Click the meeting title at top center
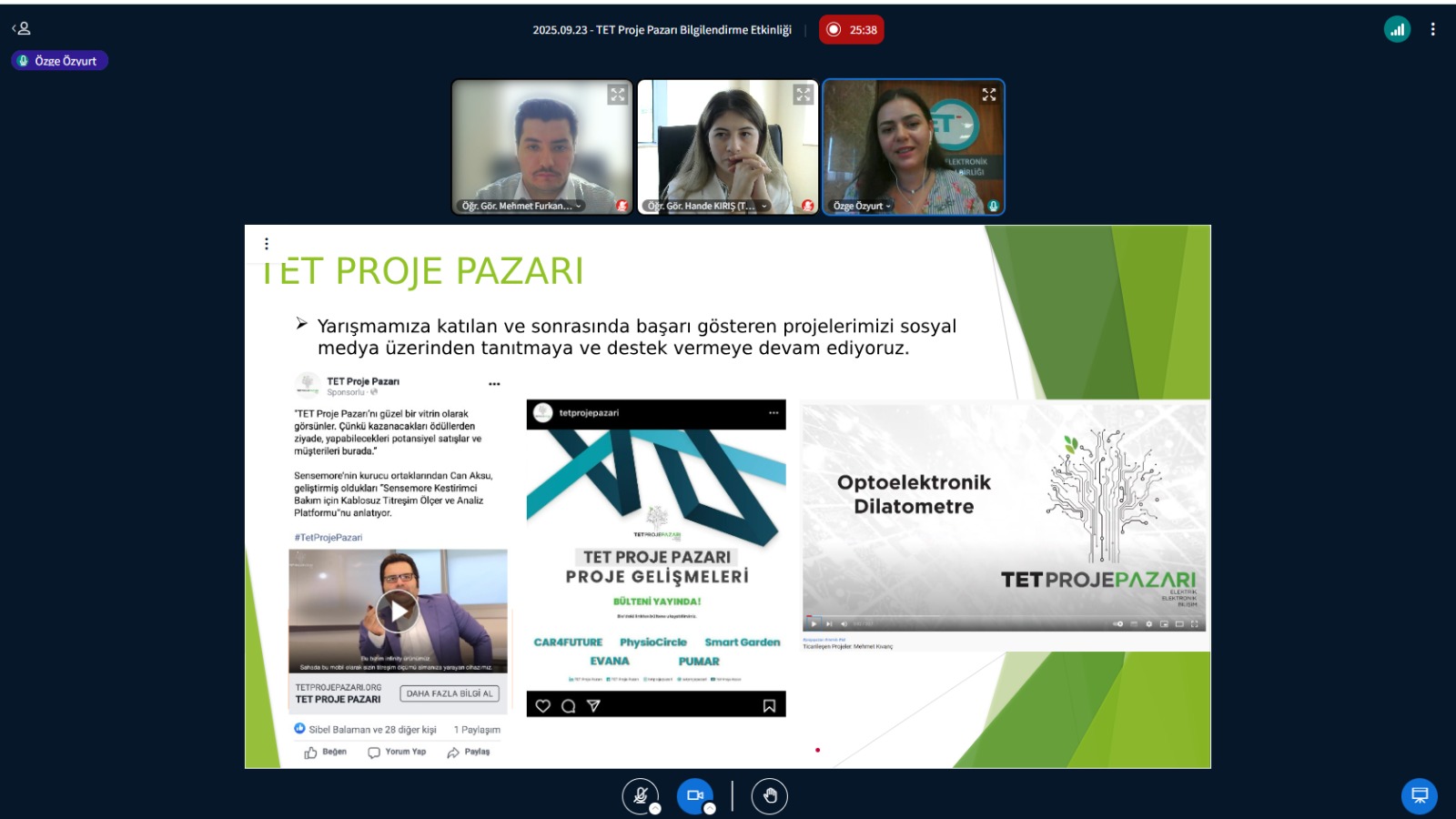Viewport: 1456px width, 819px height. [x=662, y=30]
